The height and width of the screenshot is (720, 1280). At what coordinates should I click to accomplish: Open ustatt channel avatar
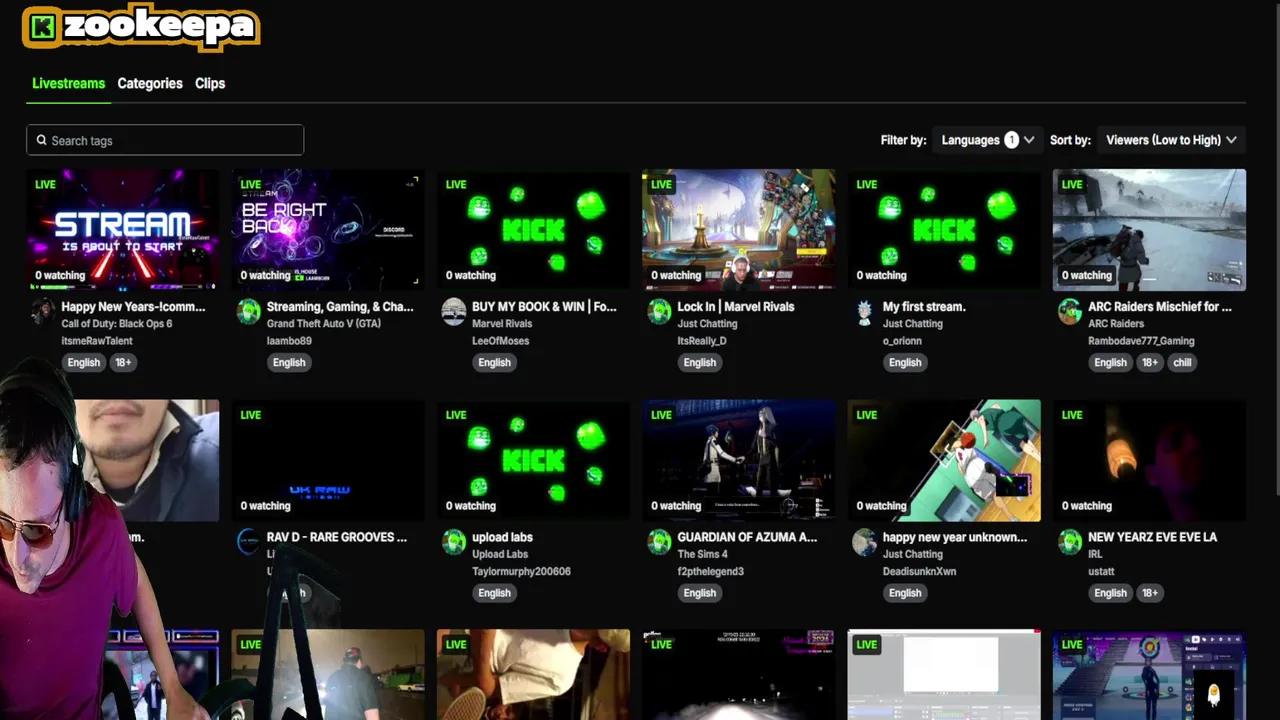click(1070, 541)
